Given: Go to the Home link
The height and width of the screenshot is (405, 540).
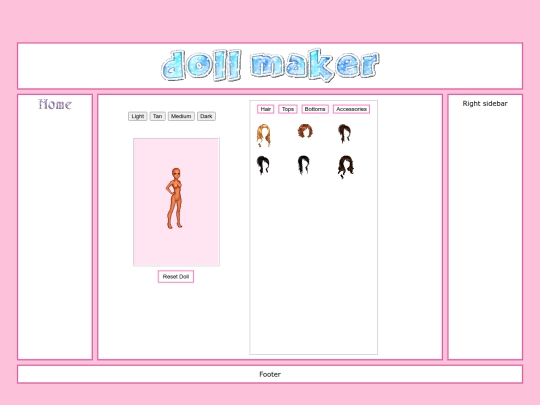Looking at the screenshot, I should [55, 104].
